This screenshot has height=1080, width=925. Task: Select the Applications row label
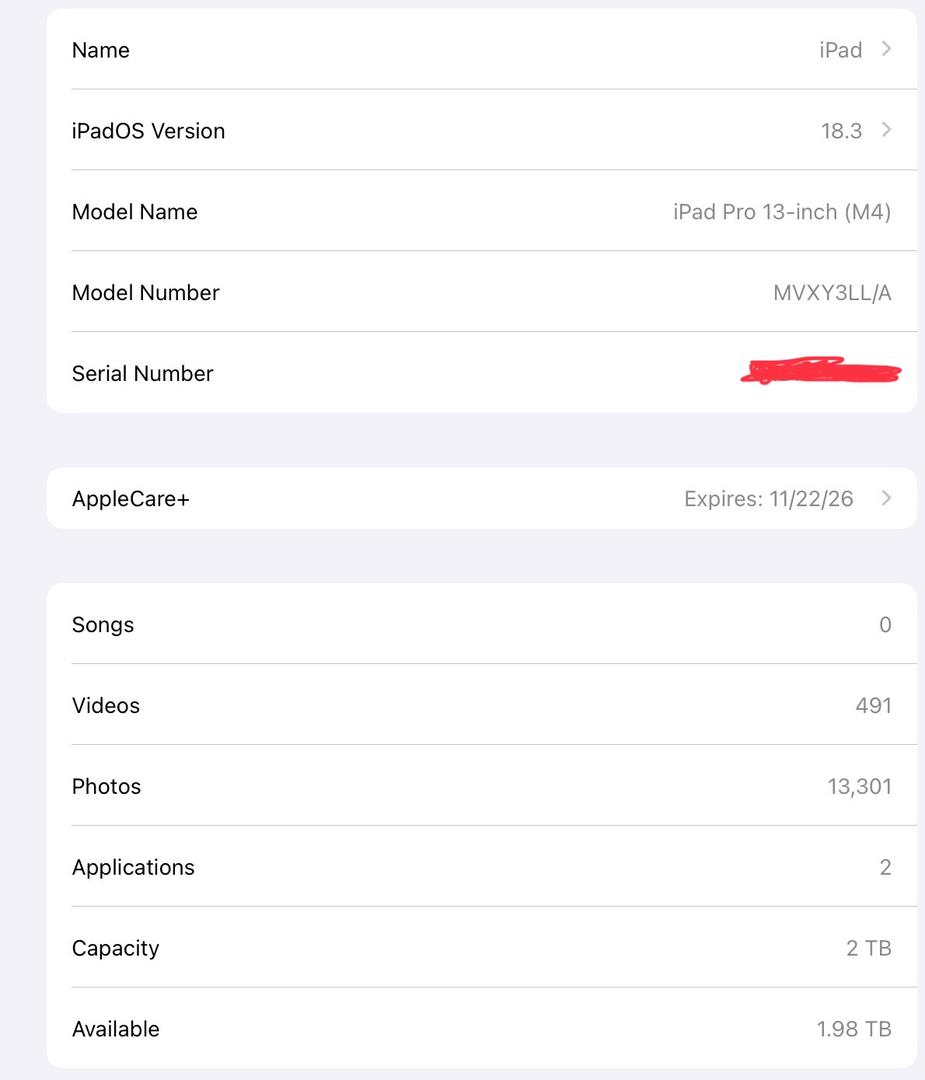click(133, 867)
